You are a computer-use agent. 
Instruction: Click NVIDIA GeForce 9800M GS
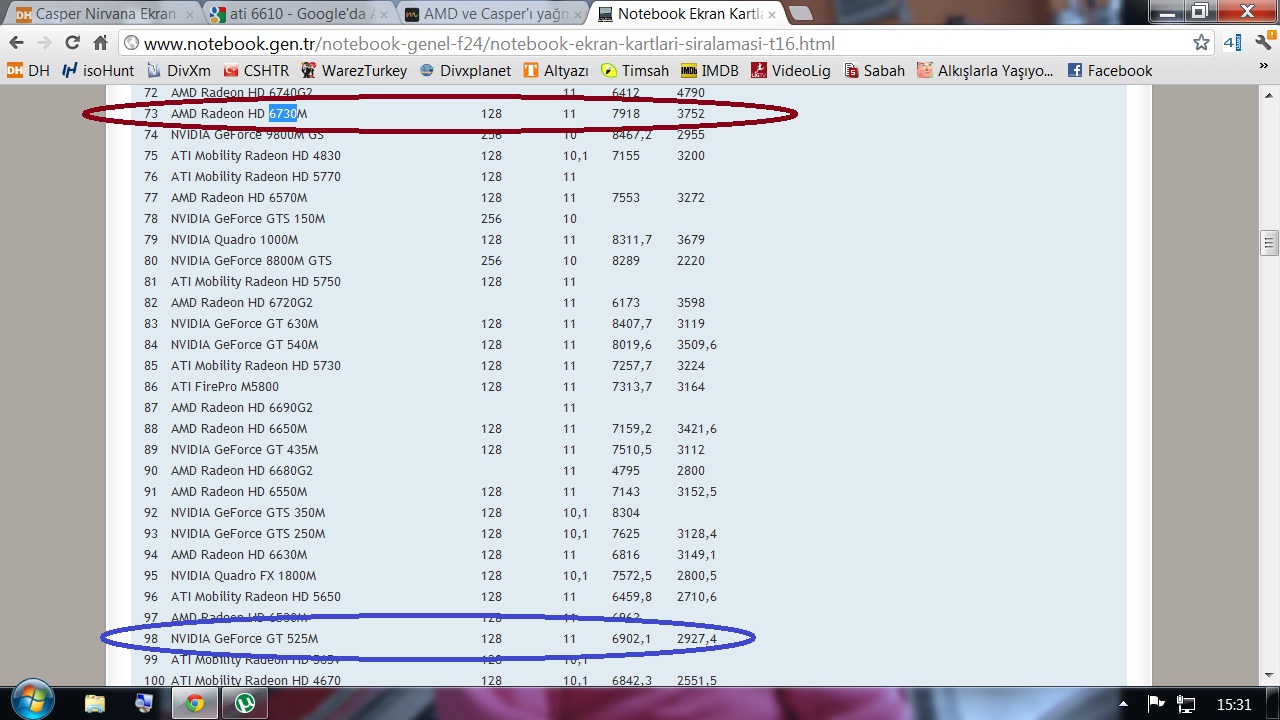[247, 135]
